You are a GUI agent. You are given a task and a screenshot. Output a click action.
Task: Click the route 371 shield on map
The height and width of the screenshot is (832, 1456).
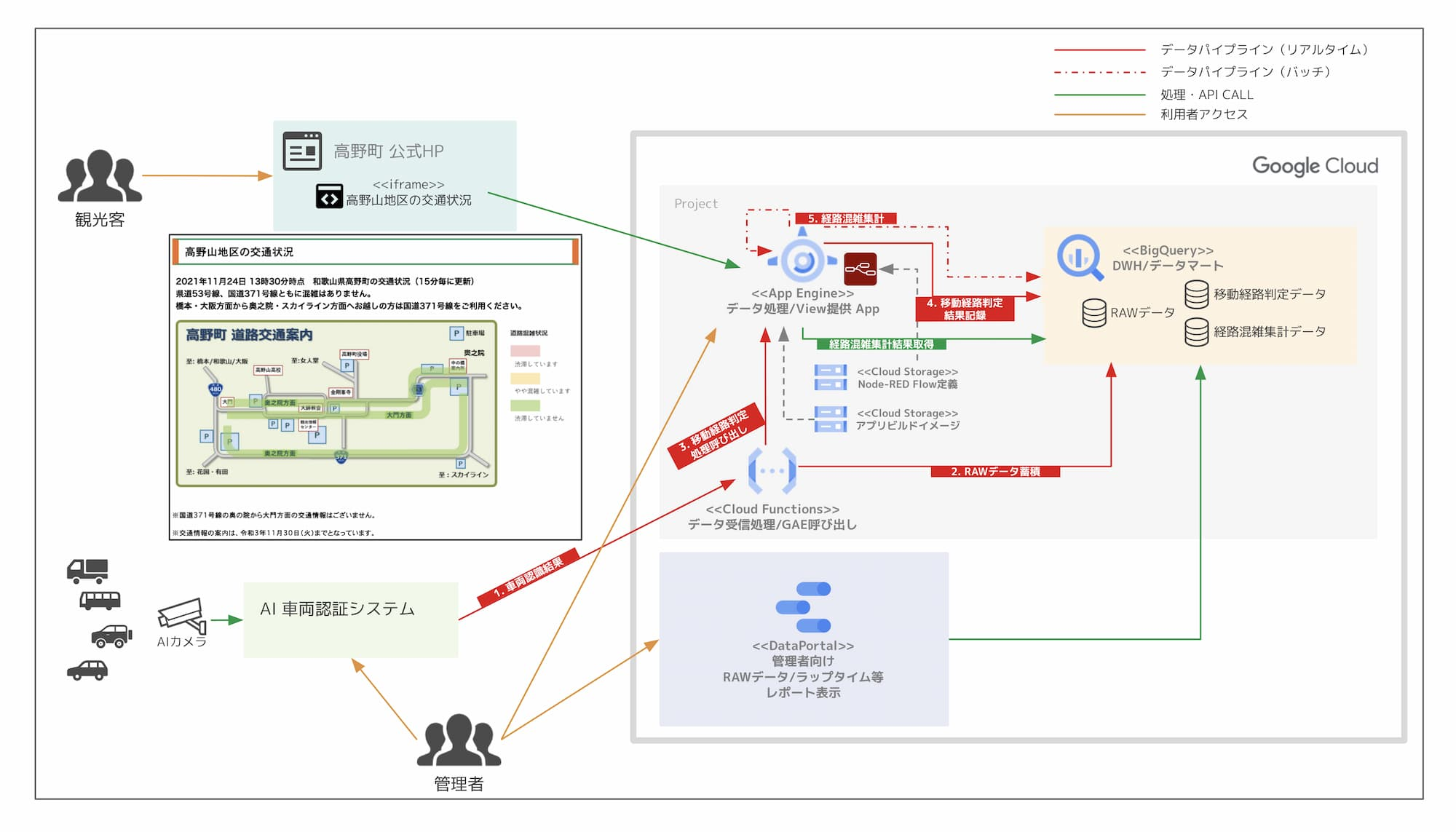(341, 457)
